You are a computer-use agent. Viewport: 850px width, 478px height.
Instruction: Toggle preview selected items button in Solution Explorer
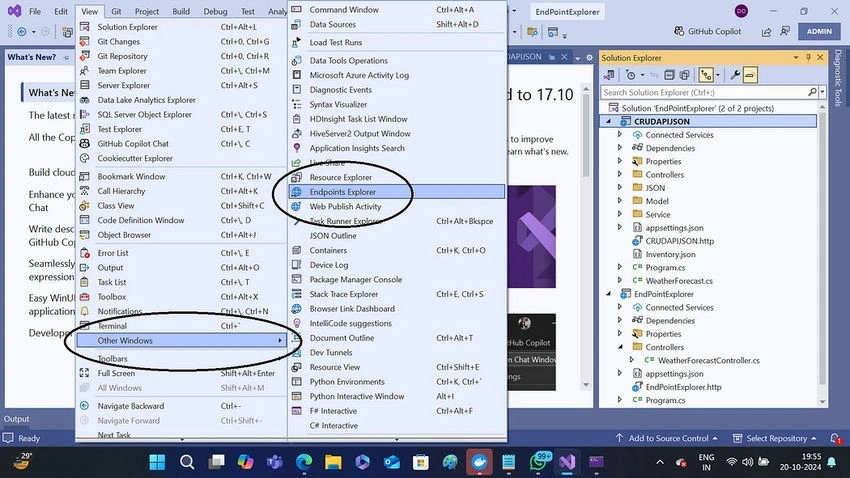(x=750, y=75)
